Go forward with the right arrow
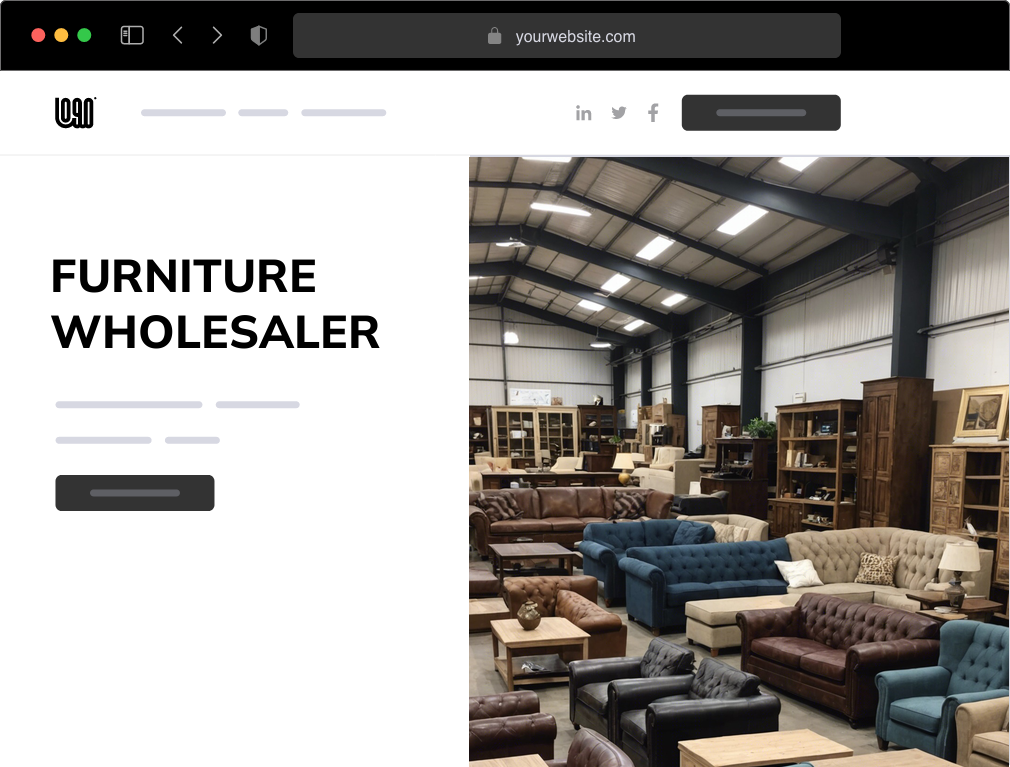This screenshot has height=767, width=1010. [x=217, y=35]
